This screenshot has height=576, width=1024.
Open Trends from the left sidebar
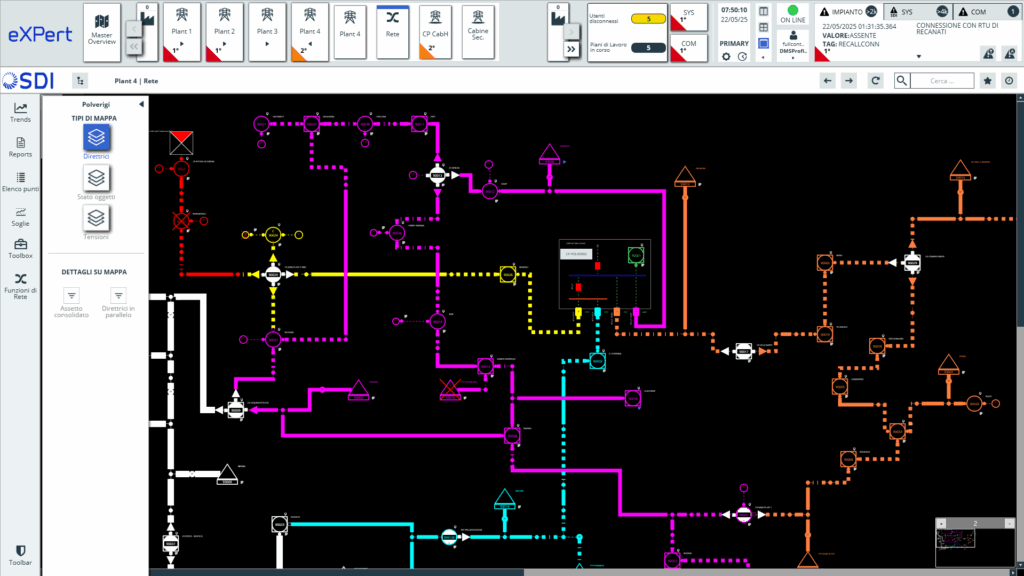tap(20, 109)
